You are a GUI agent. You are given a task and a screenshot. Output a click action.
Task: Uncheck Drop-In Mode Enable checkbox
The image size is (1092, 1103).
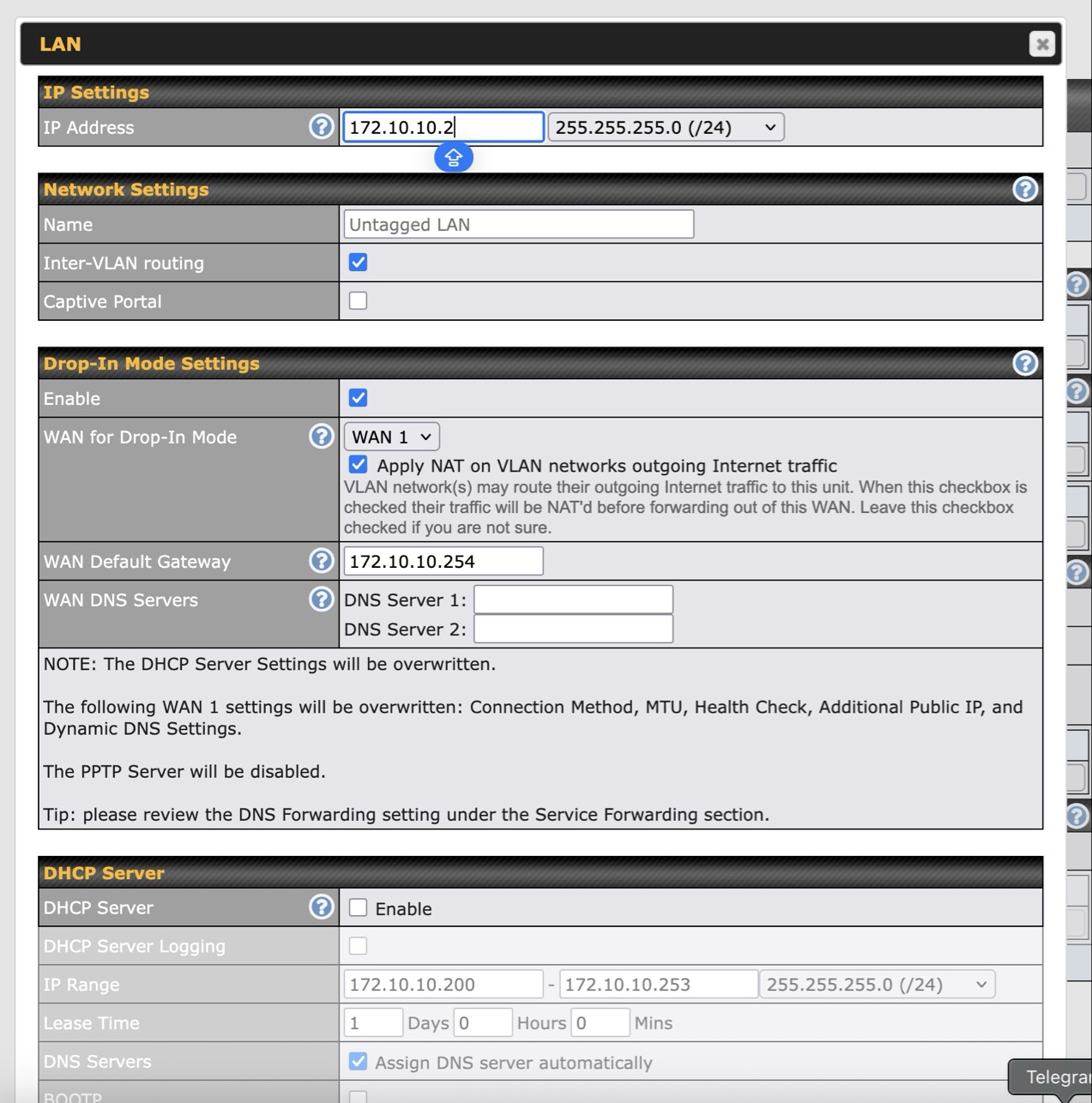coord(358,398)
